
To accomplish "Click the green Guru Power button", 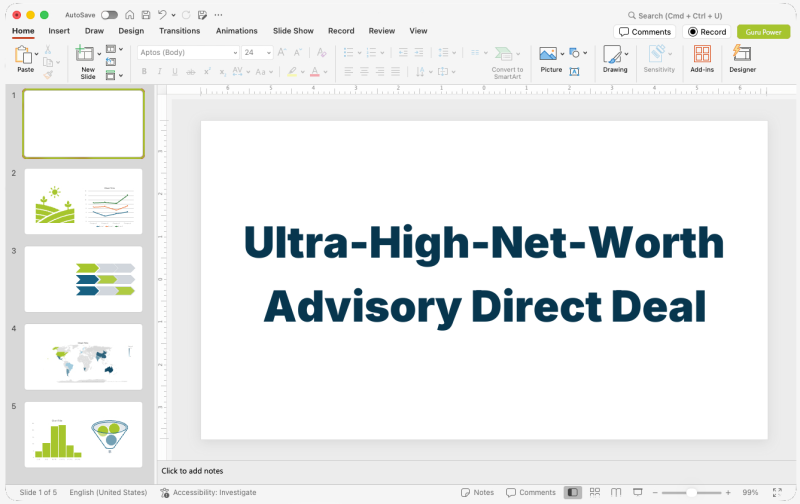I will pos(763,32).
